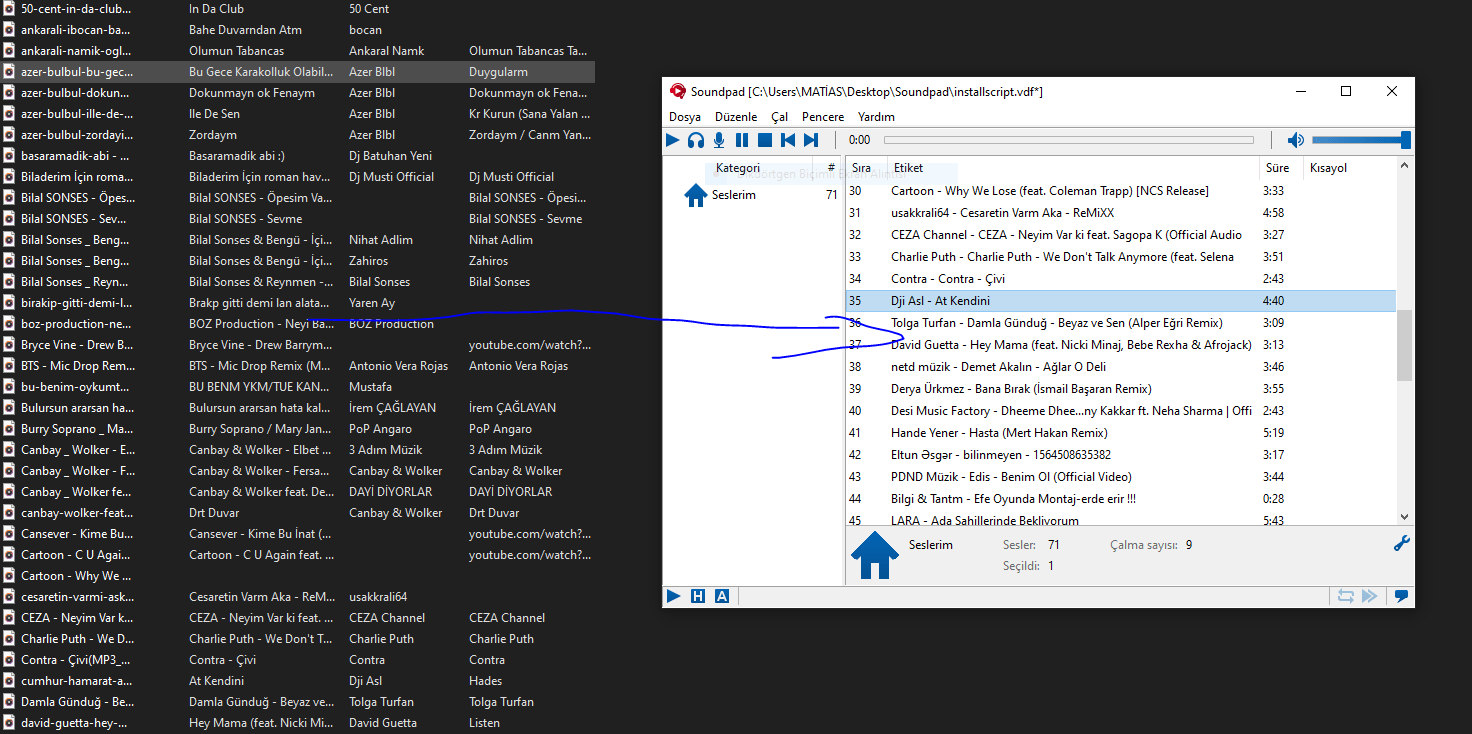Toggle the H button in Soundpad's status bar
The width and height of the screenshot is (1472, 734).
[x=698, y=596]
